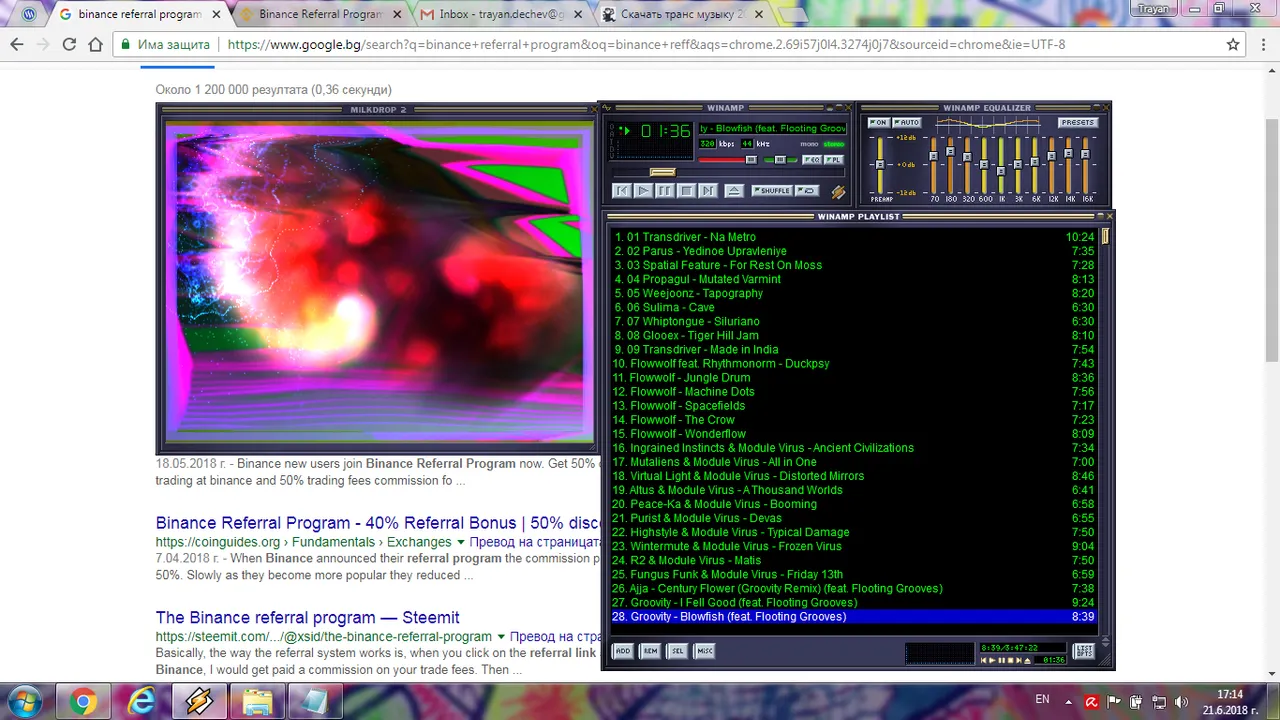Toggle the PL playlist window button
The height and width of the screenshot is (720, 1280).
[834, 160]
